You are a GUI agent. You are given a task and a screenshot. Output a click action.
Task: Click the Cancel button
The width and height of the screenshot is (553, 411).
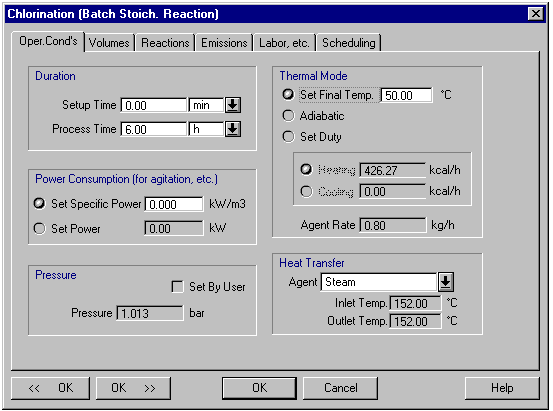pos(340,388)
